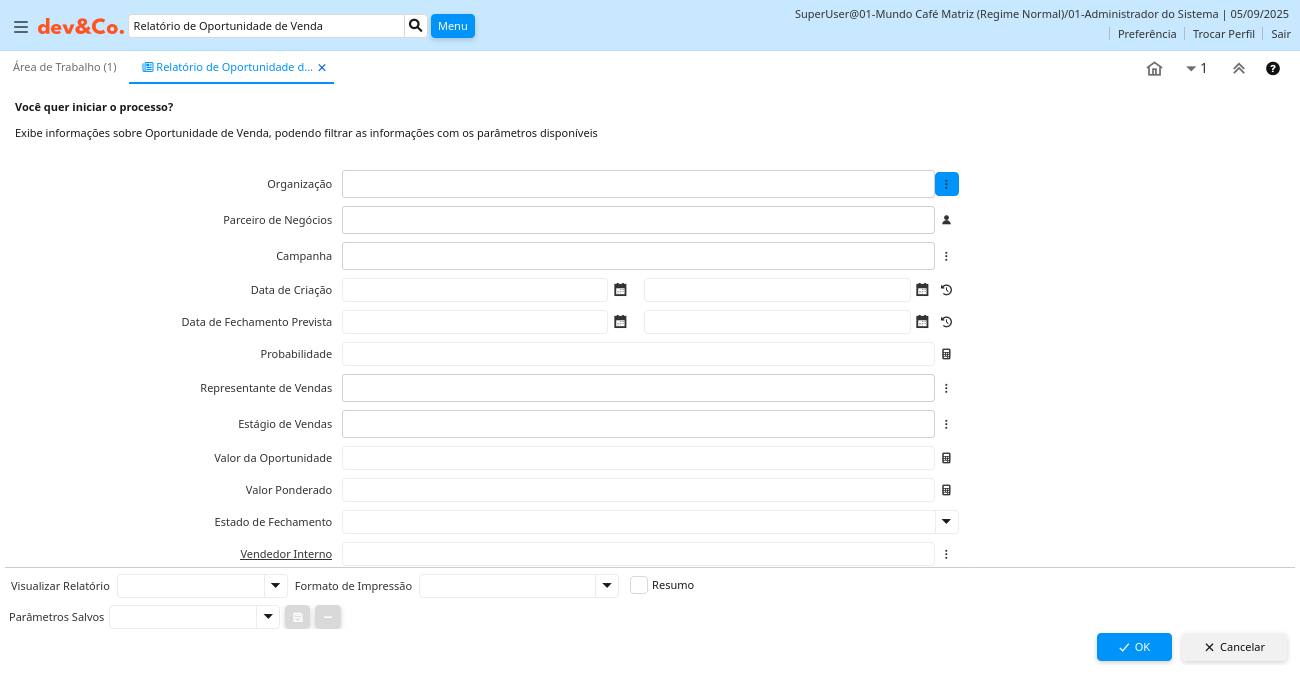Go to home via house icon
This screenshot has height=674, width=1300.
1154,69
